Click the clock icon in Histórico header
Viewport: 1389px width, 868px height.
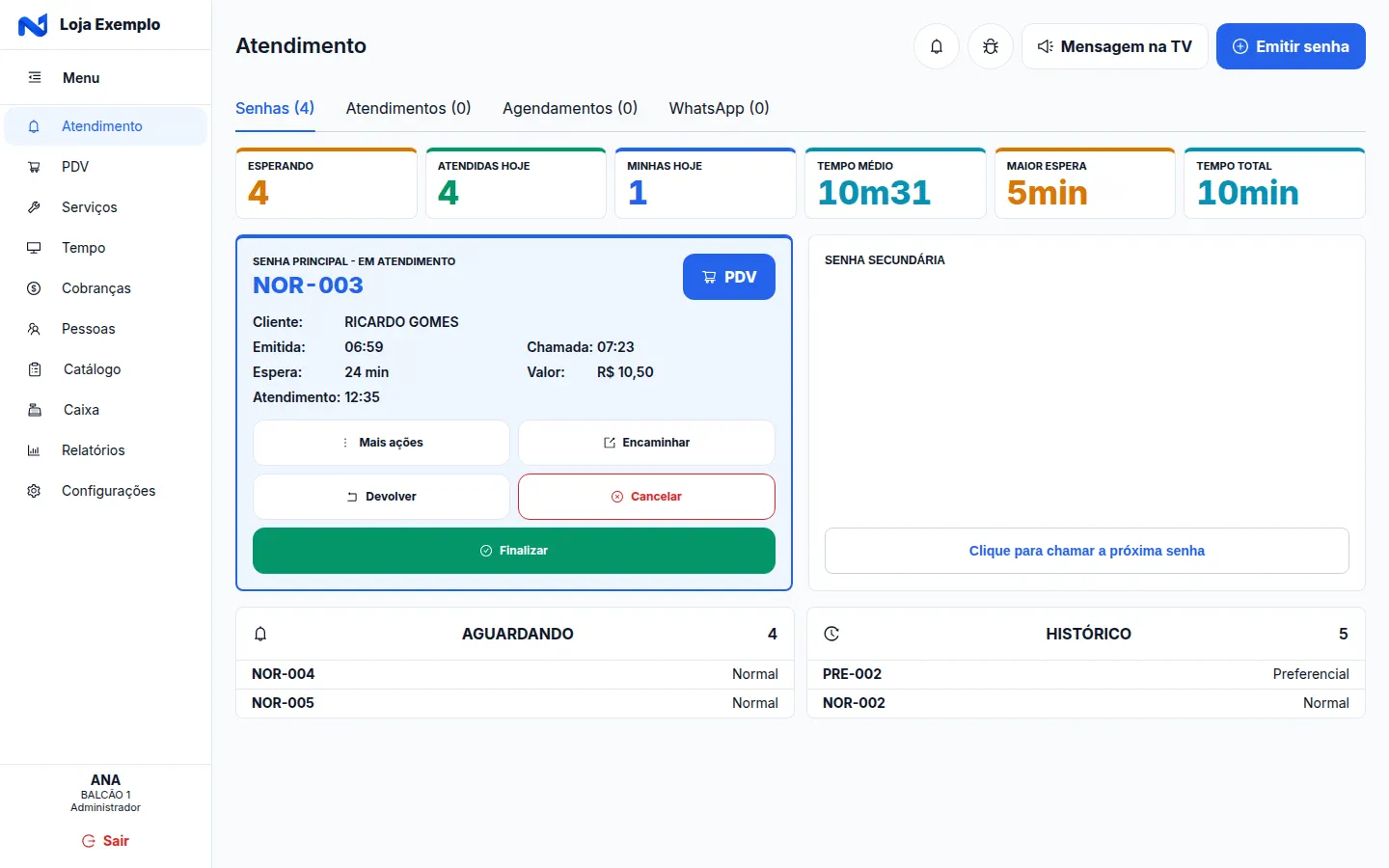831,634
